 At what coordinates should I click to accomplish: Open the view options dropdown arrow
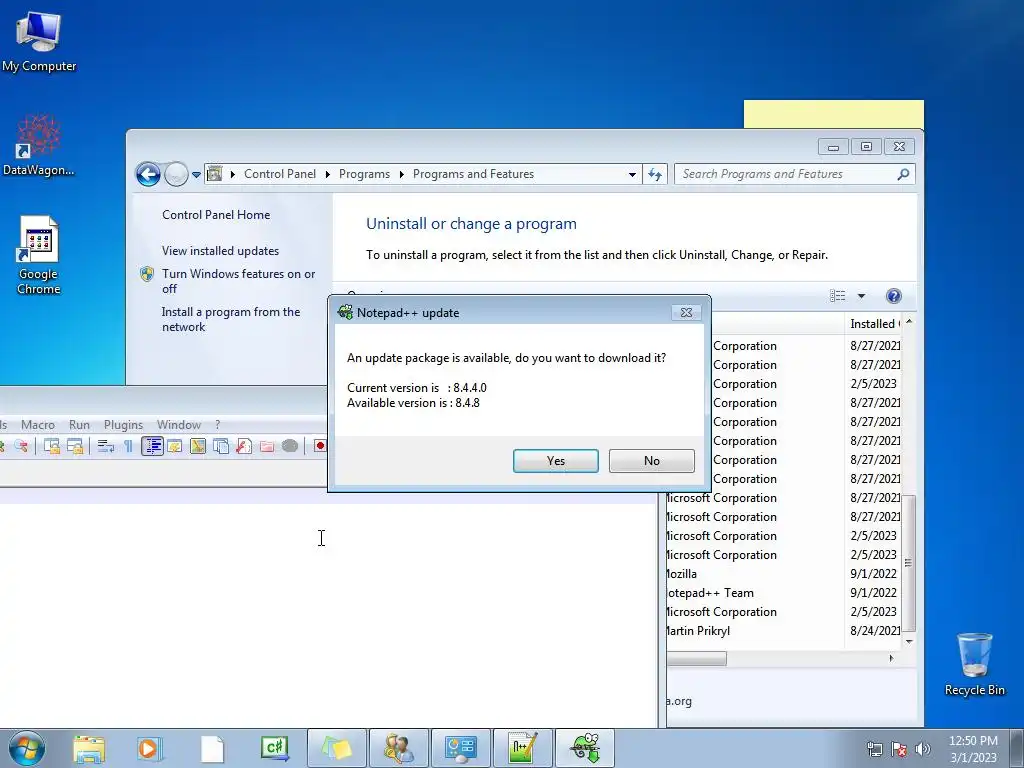861,296
